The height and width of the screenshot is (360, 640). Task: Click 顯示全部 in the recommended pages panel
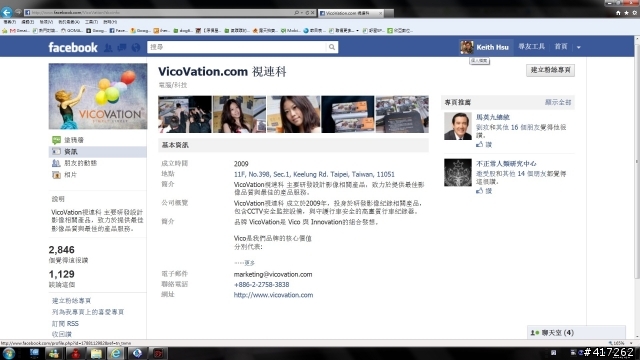click(558, 102)
